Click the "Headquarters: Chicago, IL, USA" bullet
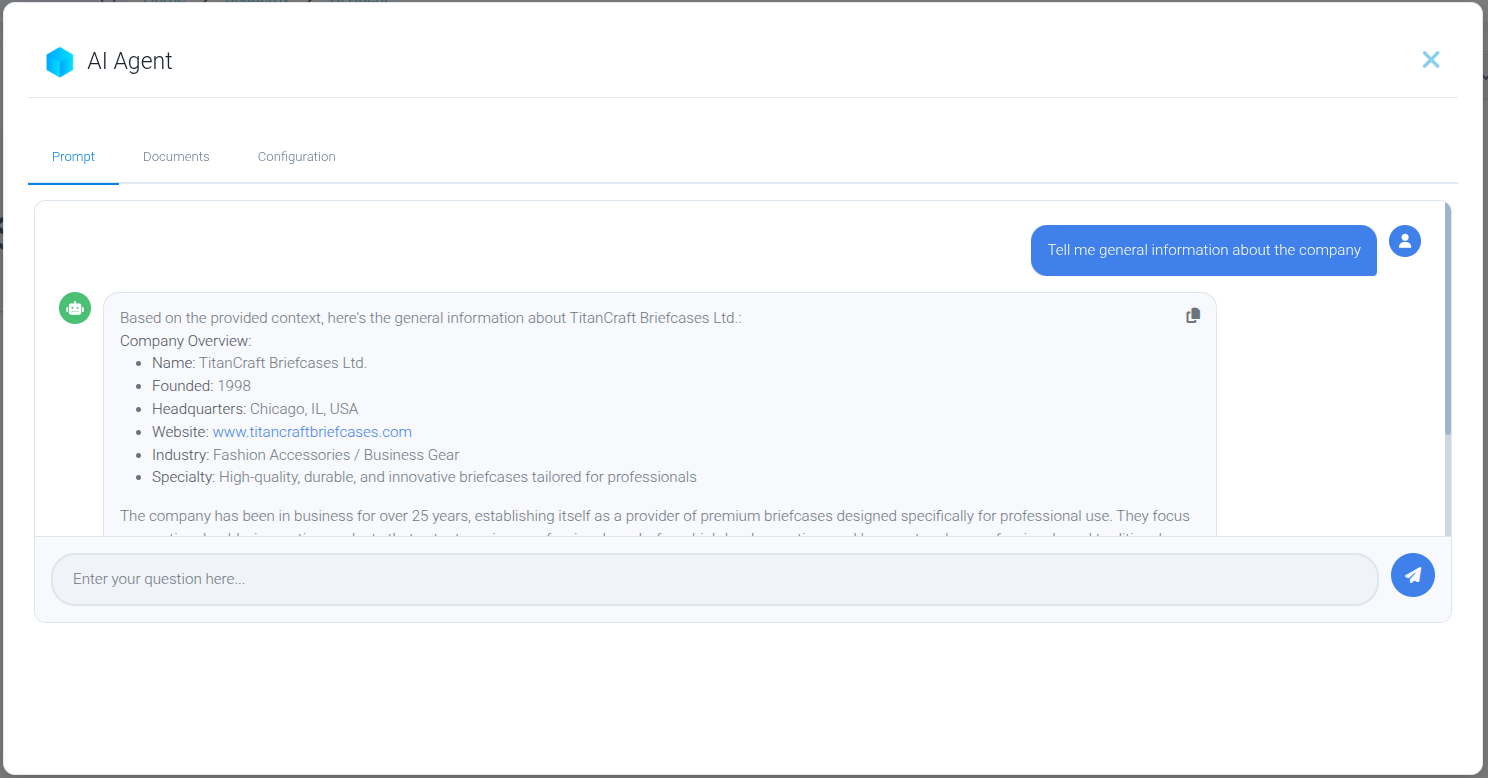Screen dimensions: 1488x778 coord(254,409)
